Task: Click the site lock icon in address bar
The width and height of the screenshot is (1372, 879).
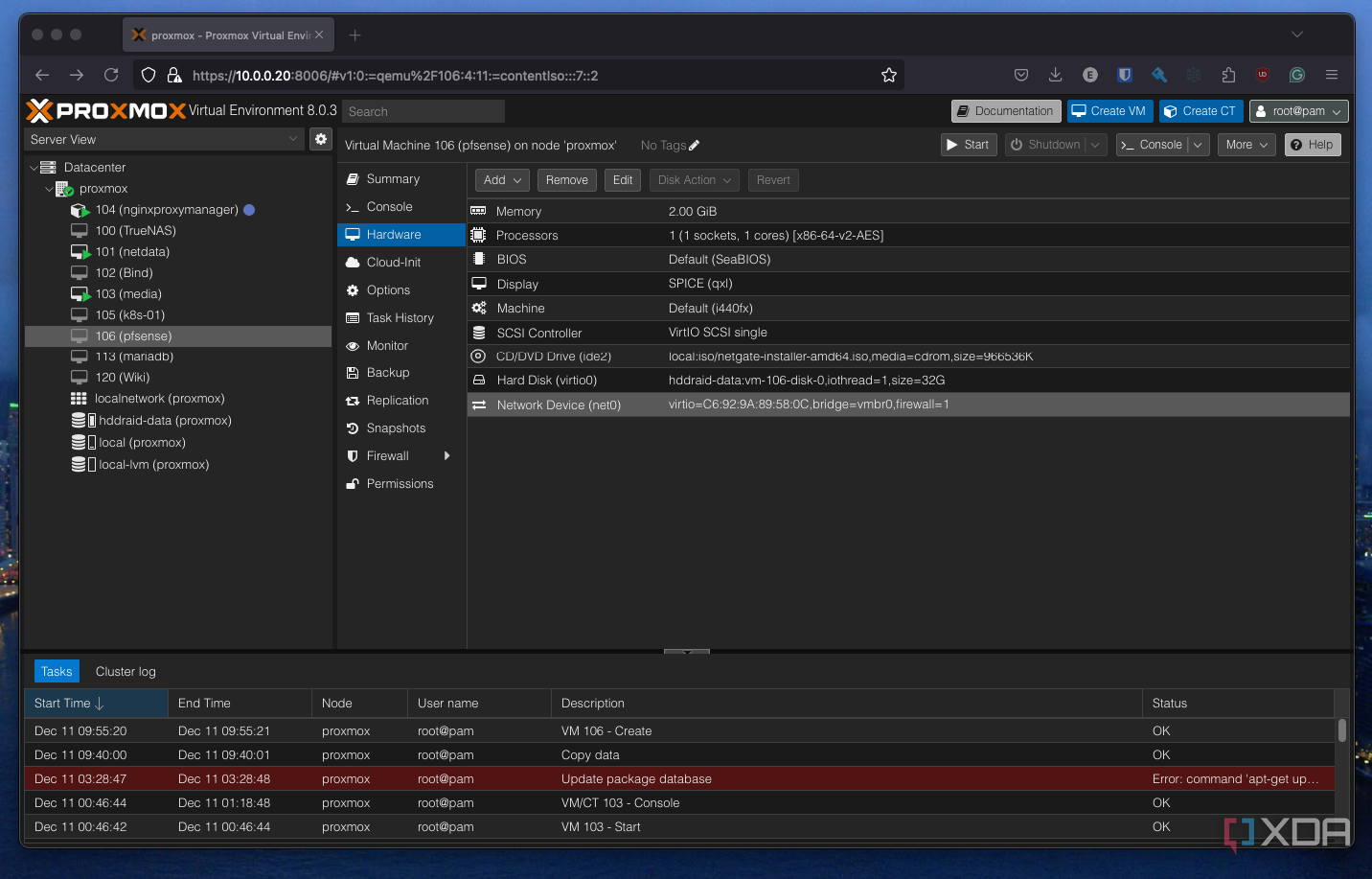Action: (x=174, y=75)
